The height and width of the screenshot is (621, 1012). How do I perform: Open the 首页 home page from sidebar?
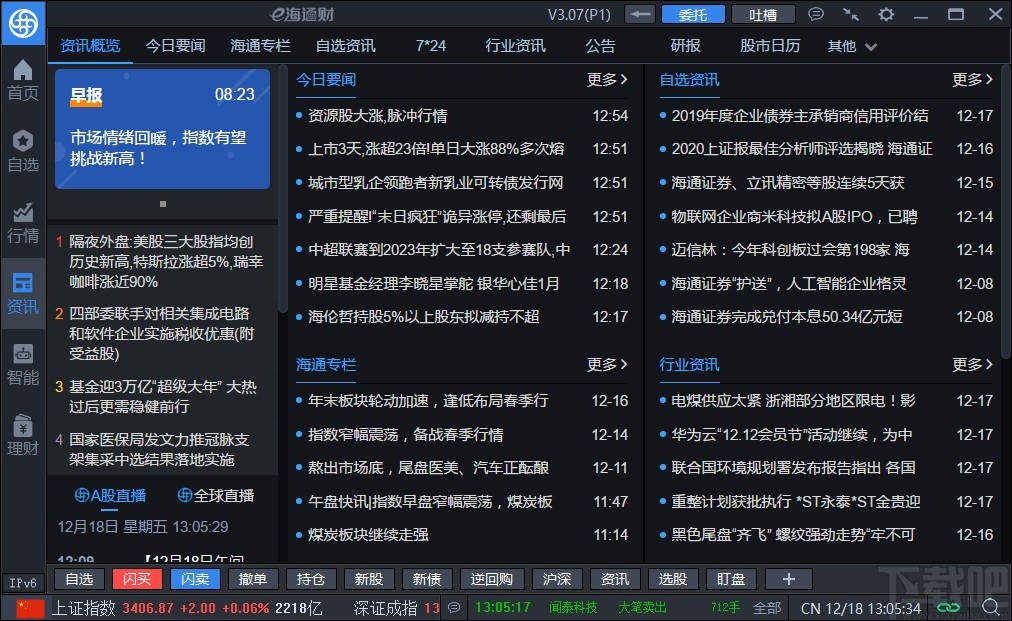[x=22, y=81]
